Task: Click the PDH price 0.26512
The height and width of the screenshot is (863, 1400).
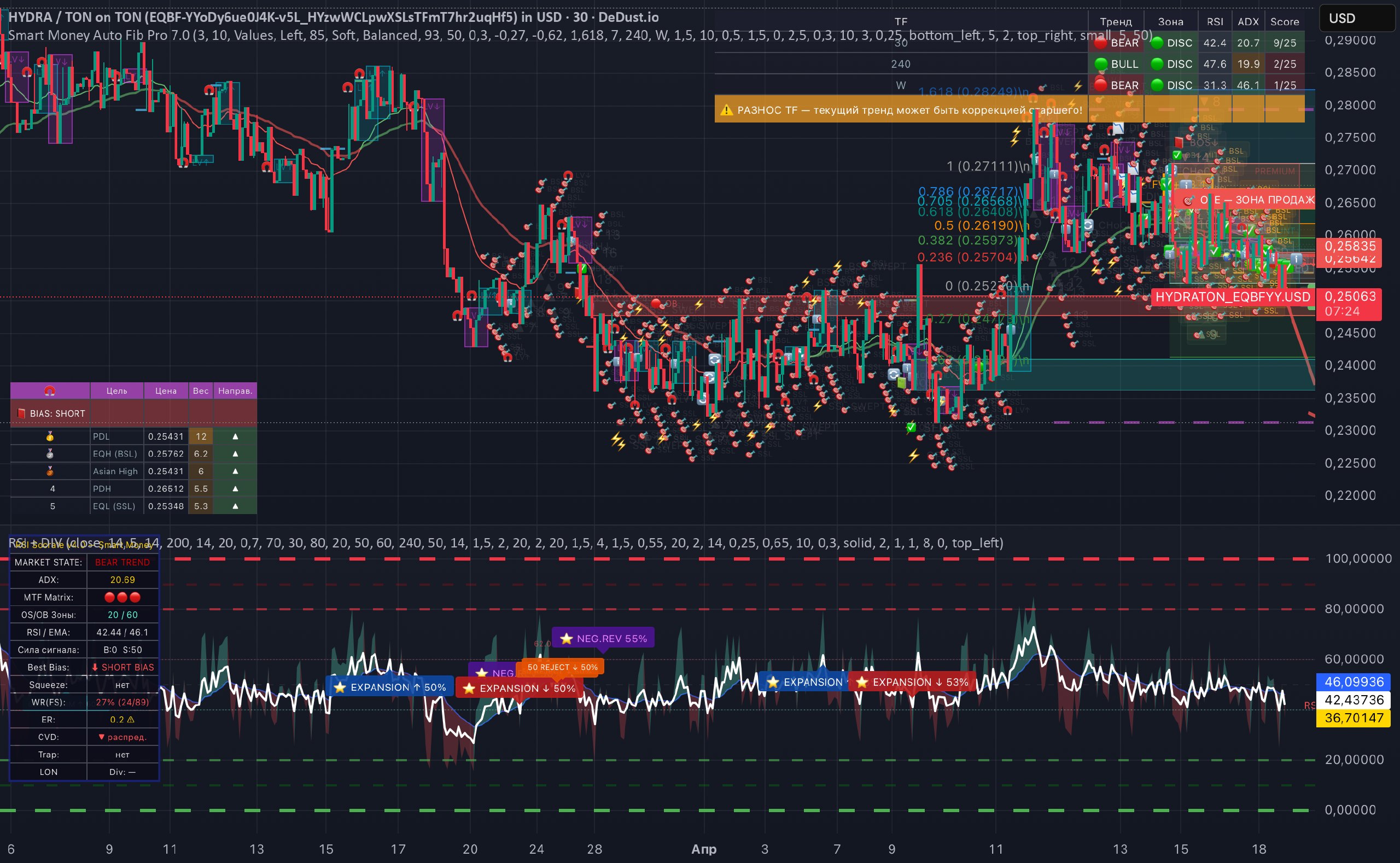Action: pos(166,488)
